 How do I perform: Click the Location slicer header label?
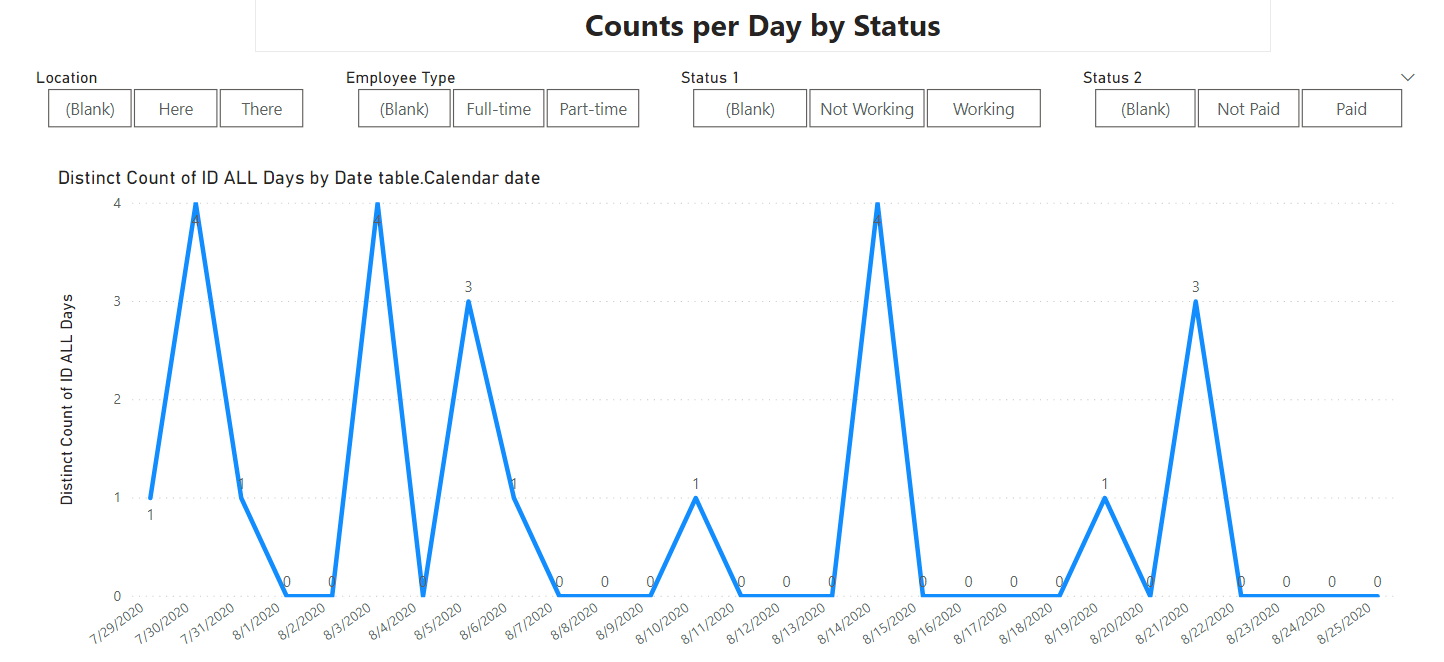pyautogui.click(x=67, y=78)
